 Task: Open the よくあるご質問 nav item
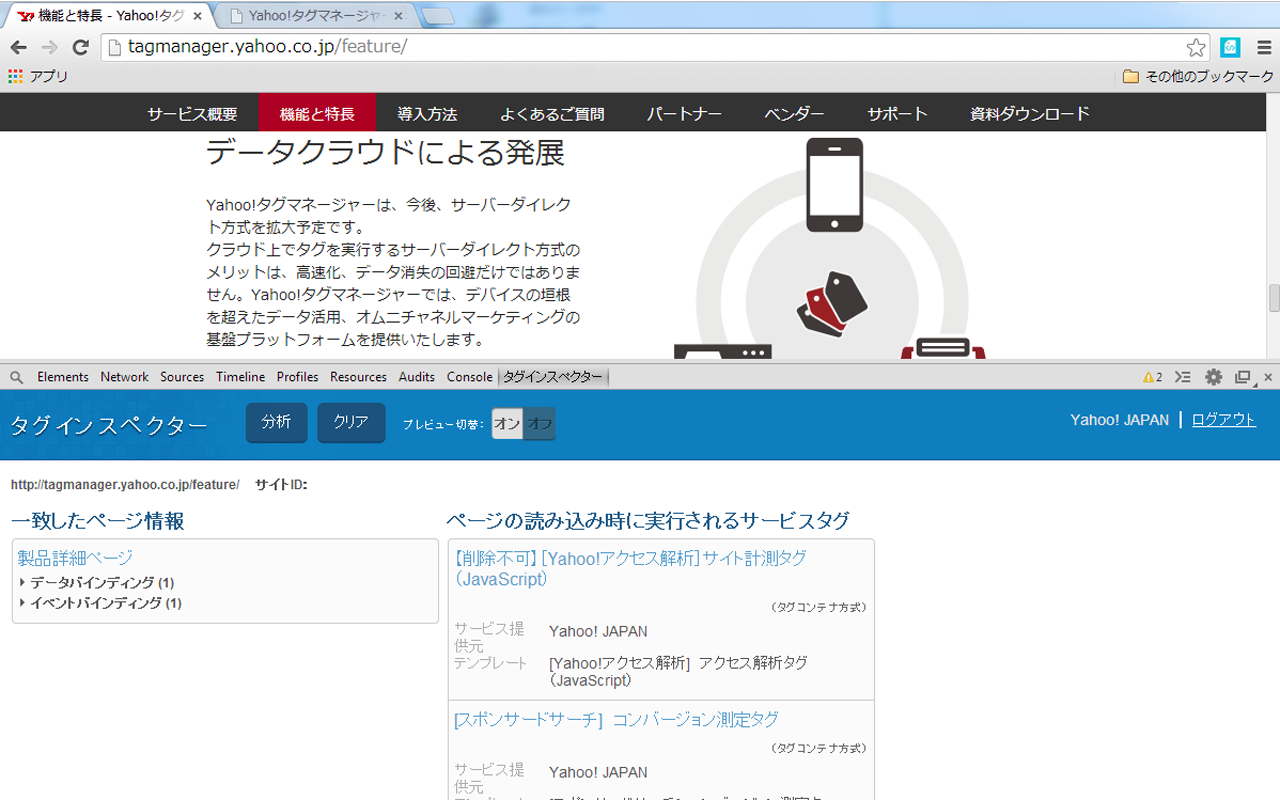tap(552, 114)
